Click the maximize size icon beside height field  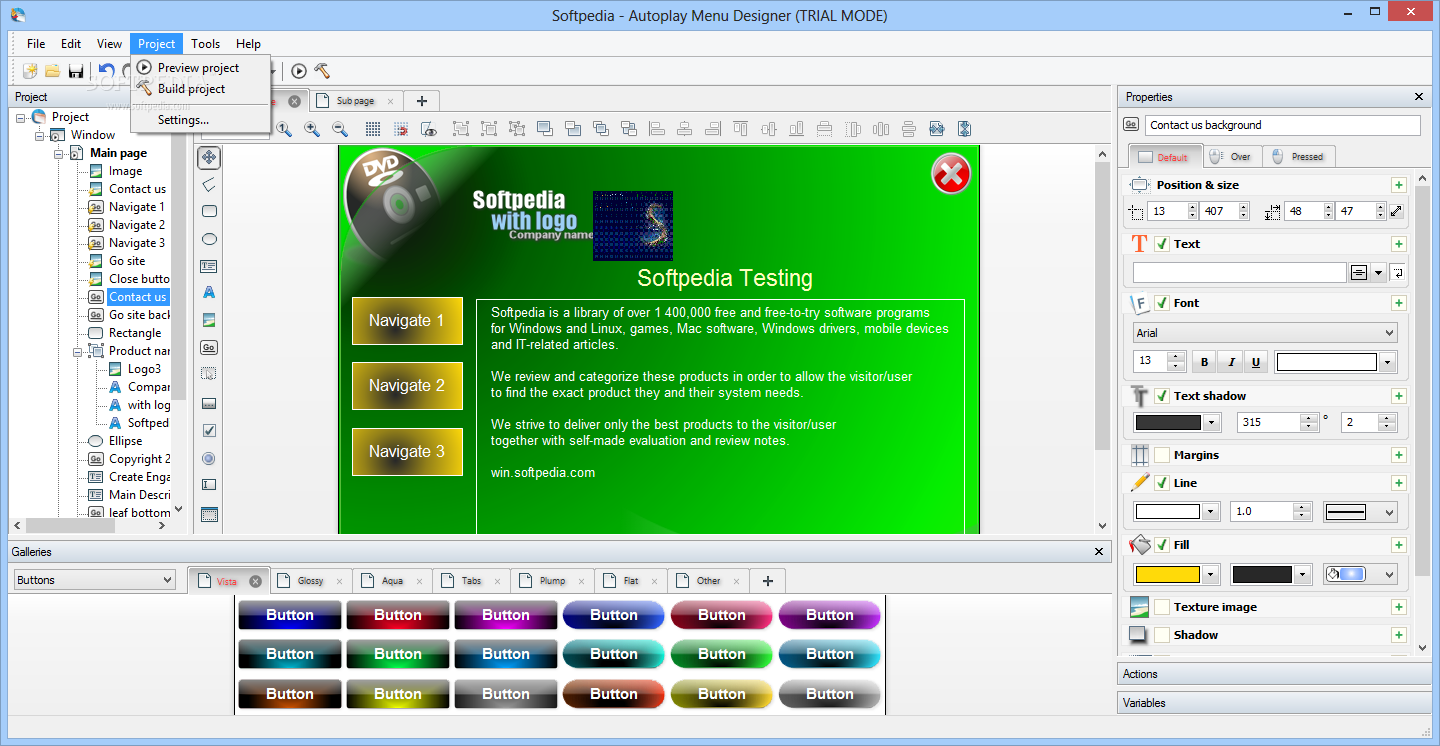pos(1396,211)
